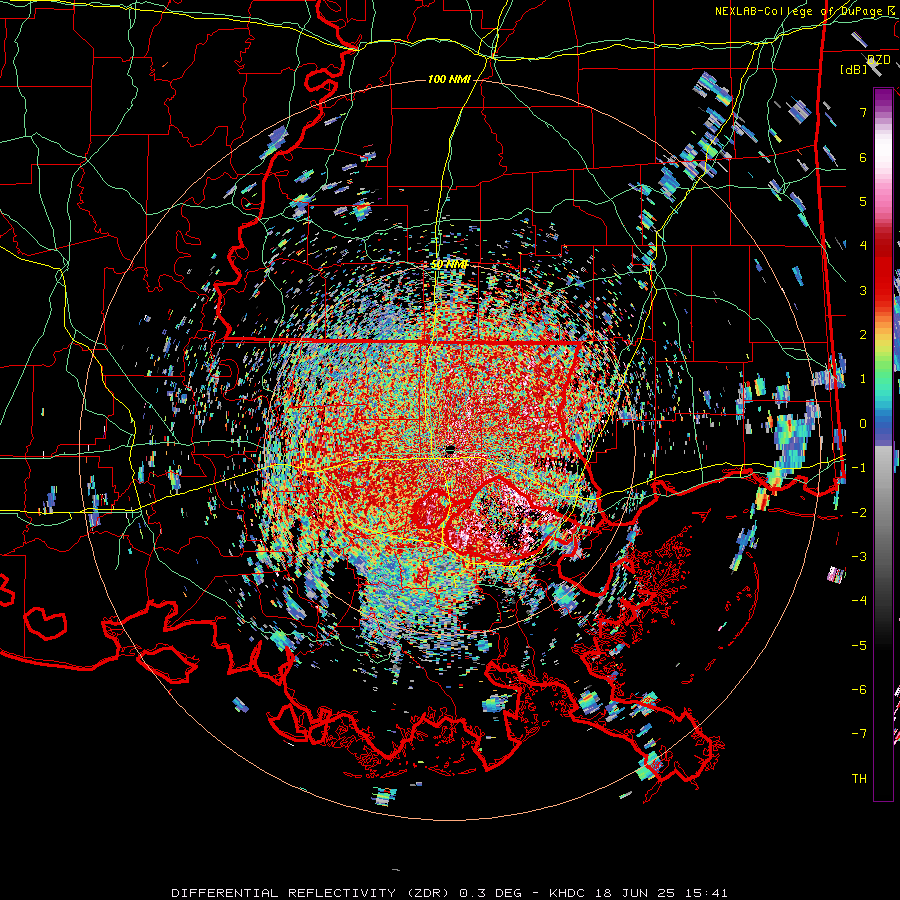Click the -4 value on the dB scale
Image resolution: width=900 pixels, height=900 pixels.
click(x=859, y=601)
